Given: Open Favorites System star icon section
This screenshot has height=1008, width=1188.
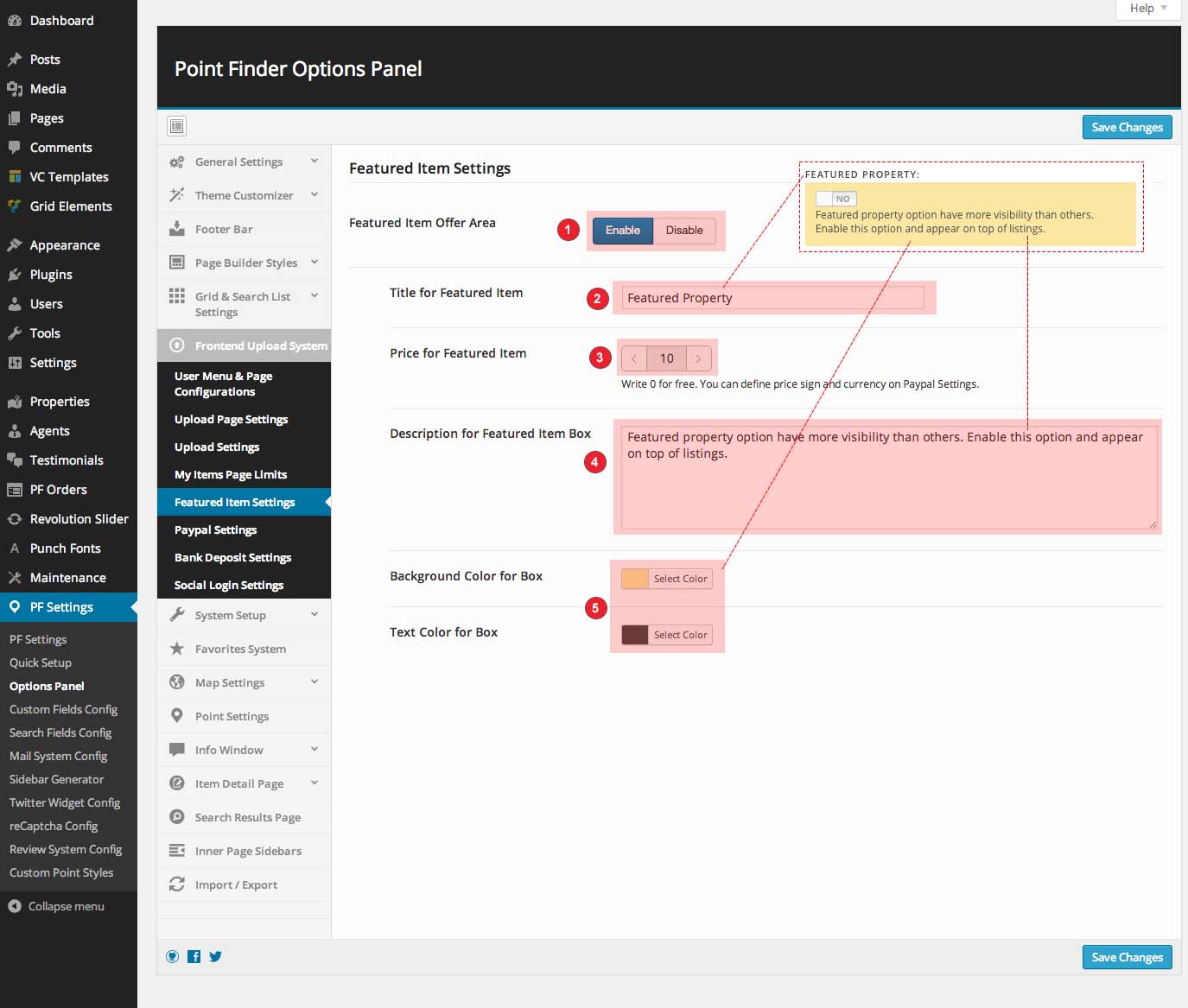Looking at the screenshot, I should pyautogui.click(x=177, y=649).
